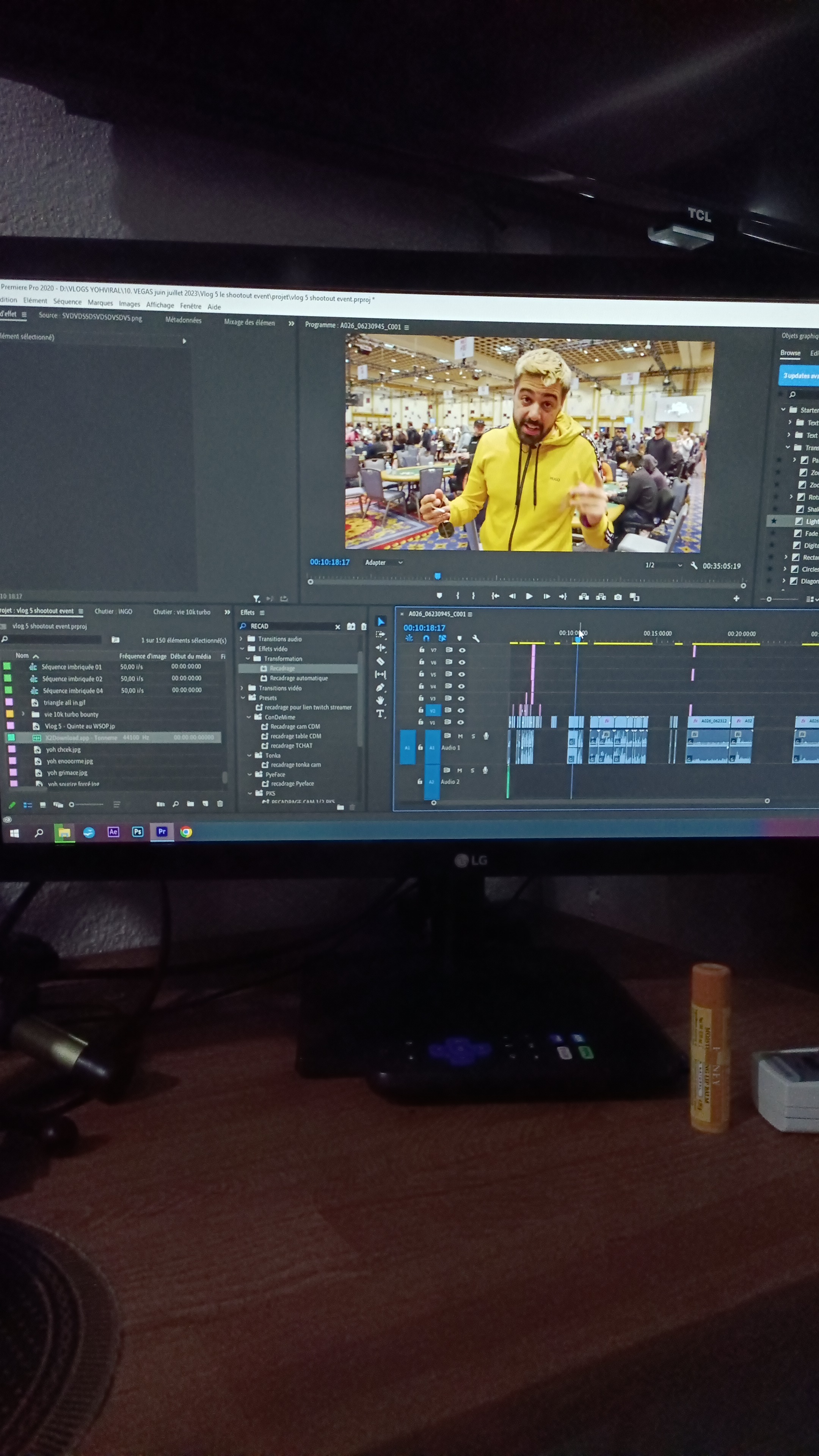Screen dimensions: 819x1456
Task: Step forward one frame in Program monitor
Action: (546, 596)
